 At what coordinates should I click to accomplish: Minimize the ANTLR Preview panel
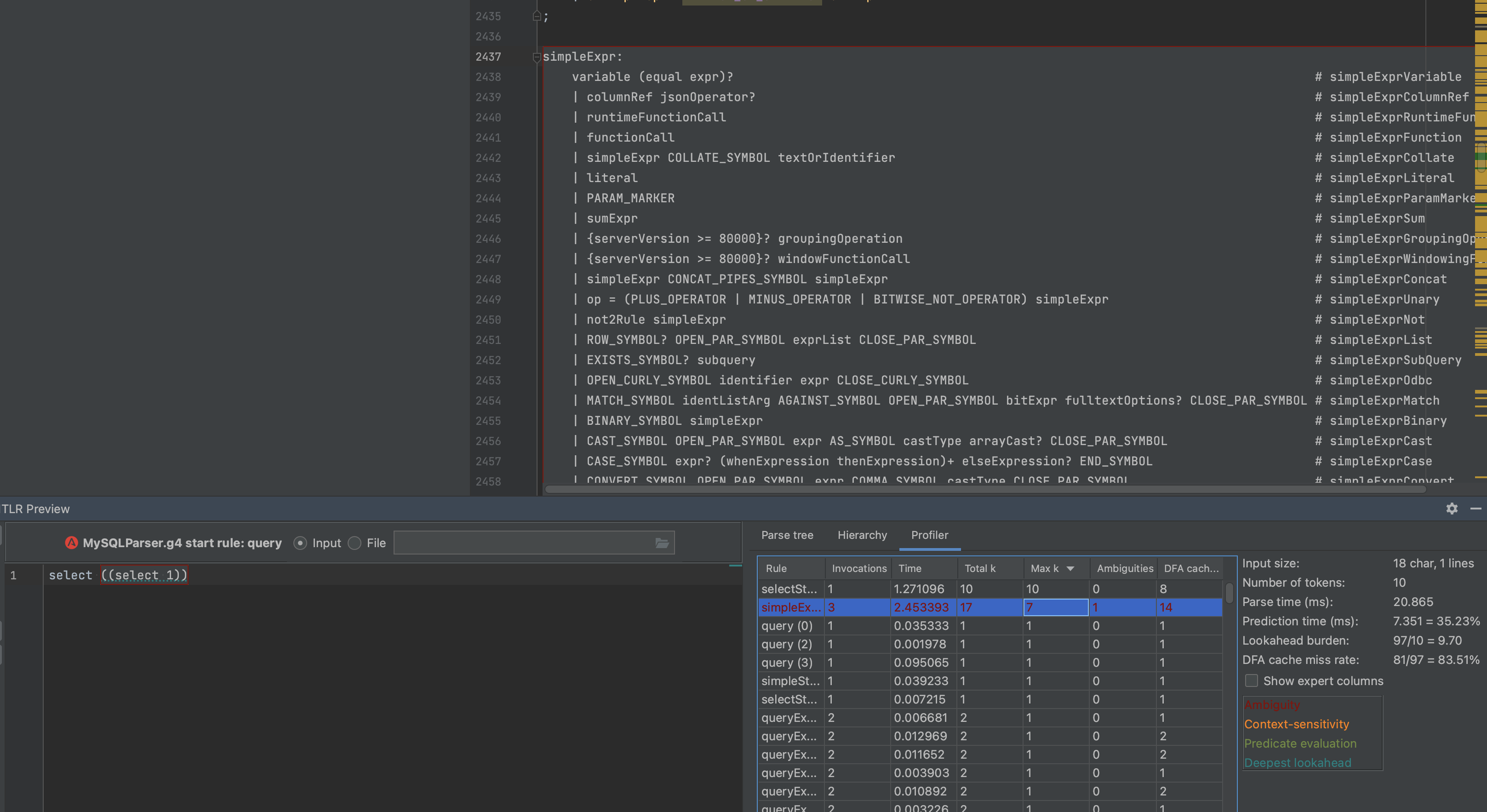[x=1476, y=509]
